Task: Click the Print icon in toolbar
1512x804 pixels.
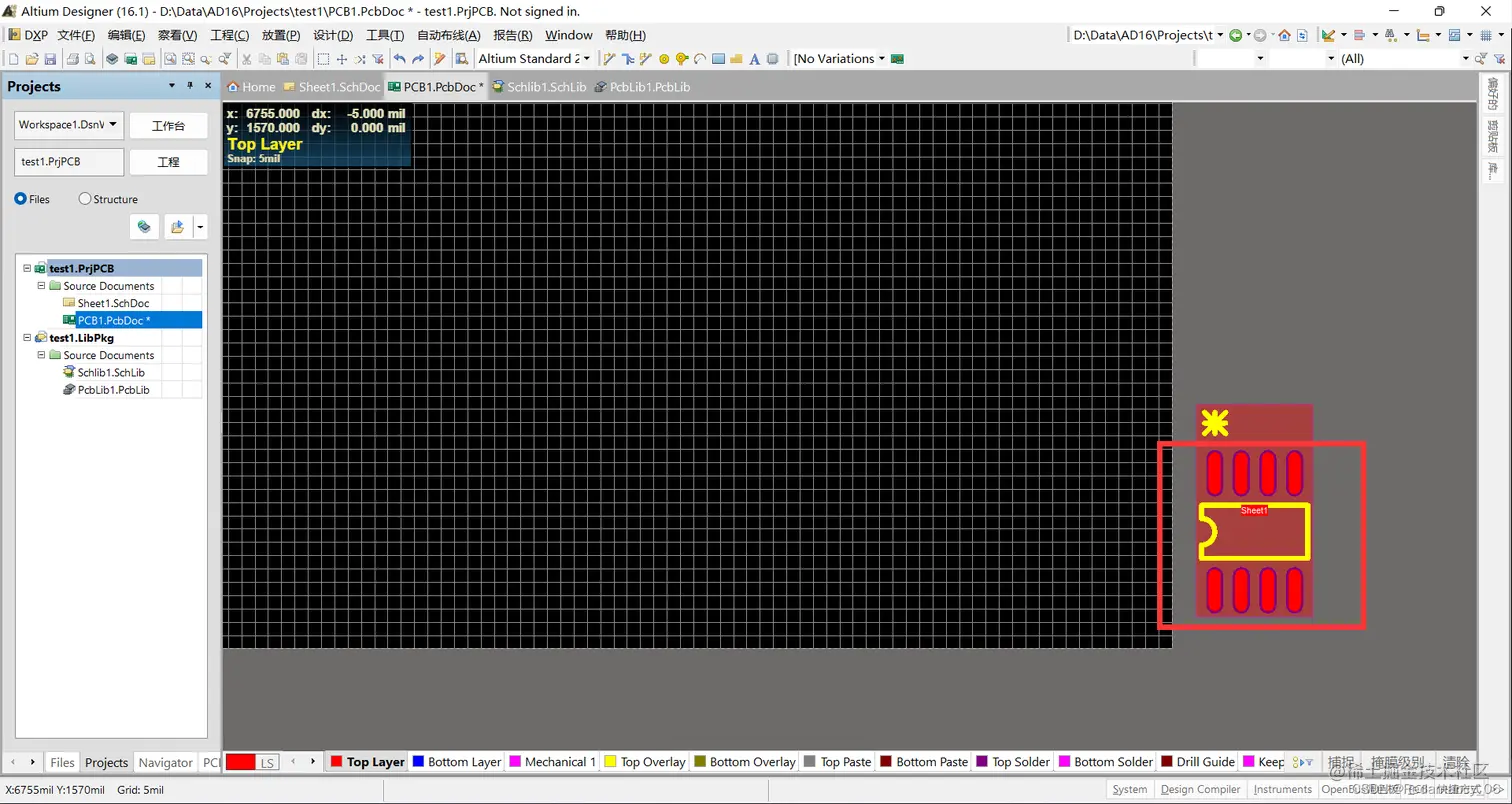Action: point(73,59)
